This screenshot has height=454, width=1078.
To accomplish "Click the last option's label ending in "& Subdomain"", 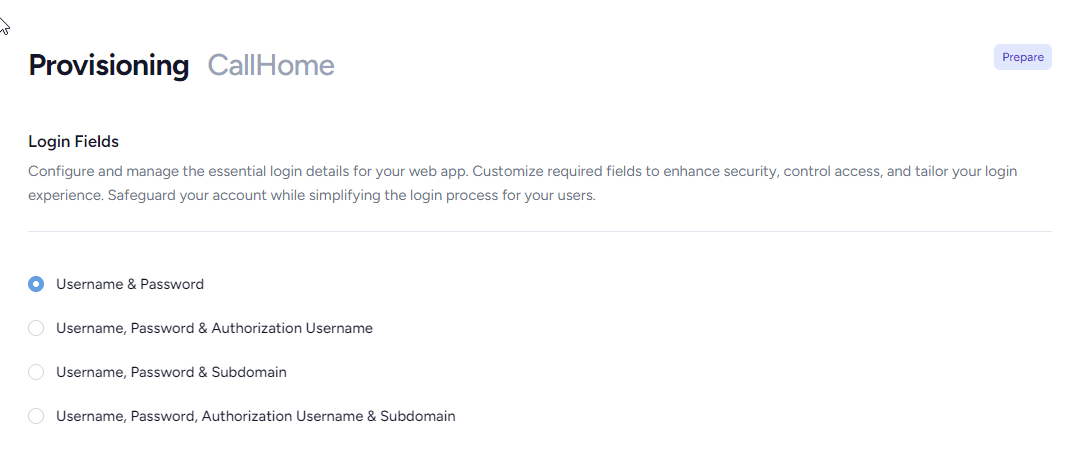I will tap(256, 416).
